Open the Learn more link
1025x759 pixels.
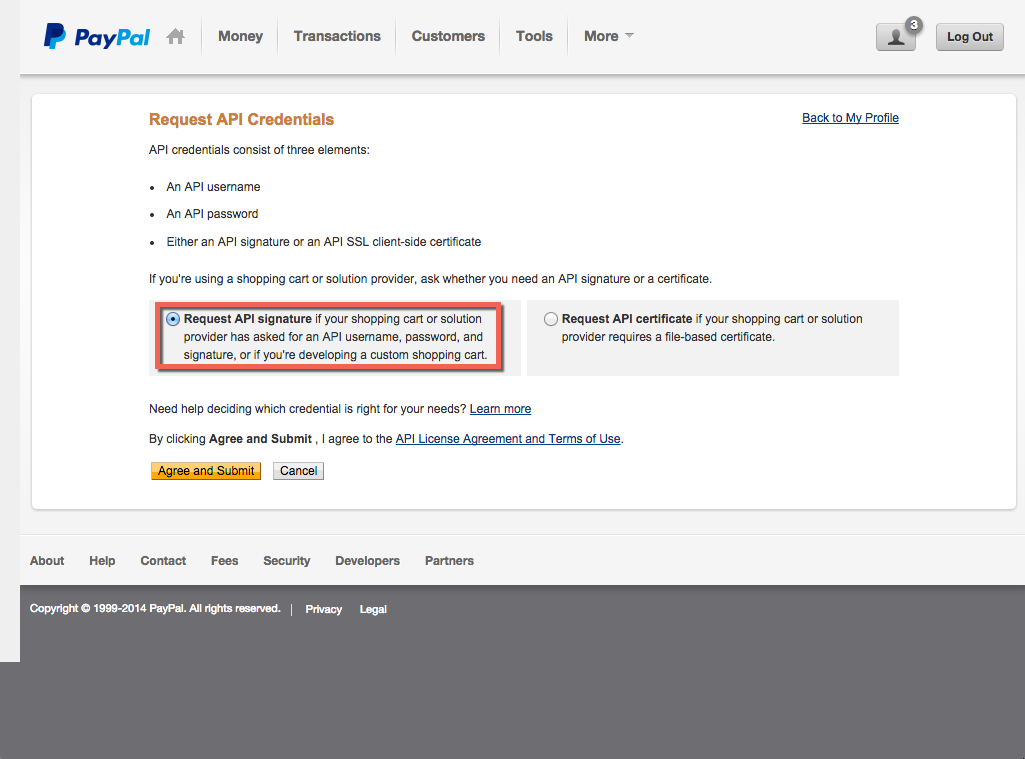[500, 409]
